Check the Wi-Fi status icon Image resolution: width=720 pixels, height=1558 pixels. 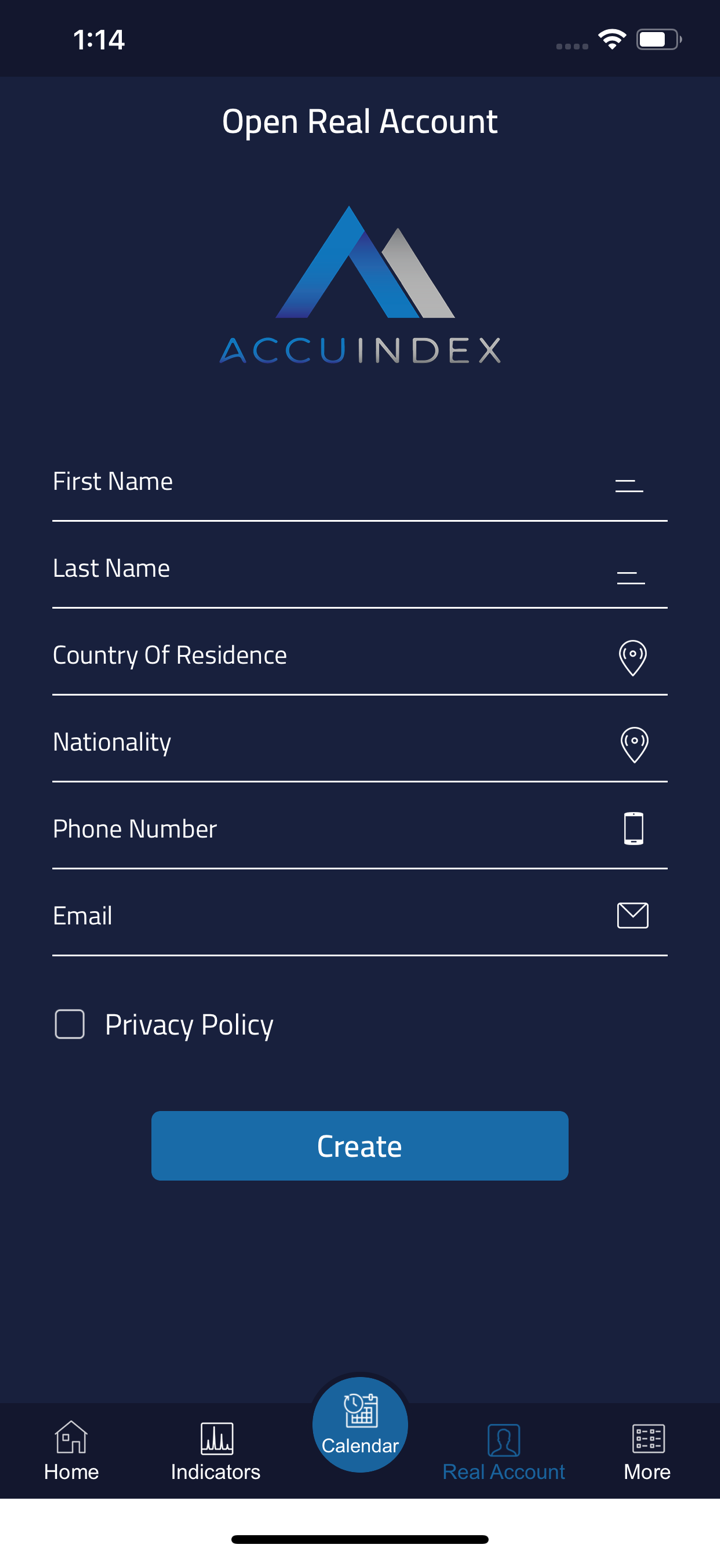coord(611,40)
